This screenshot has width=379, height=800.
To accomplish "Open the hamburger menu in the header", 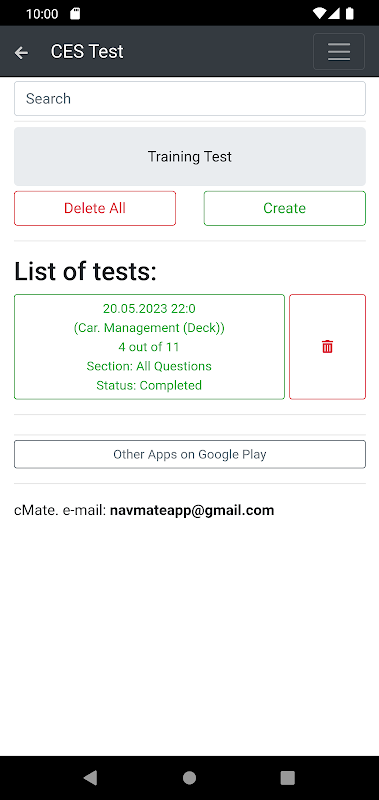I will pos(339,52).
